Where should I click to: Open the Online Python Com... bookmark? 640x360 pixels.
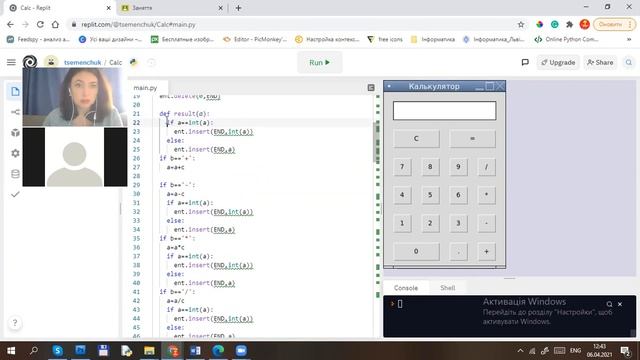coord(567,39)
